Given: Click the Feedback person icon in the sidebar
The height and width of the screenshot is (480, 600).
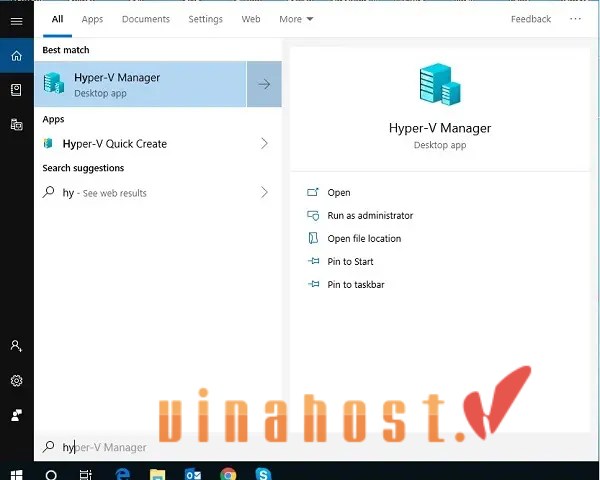Looking at the screenshot, I should click(16, 415).
